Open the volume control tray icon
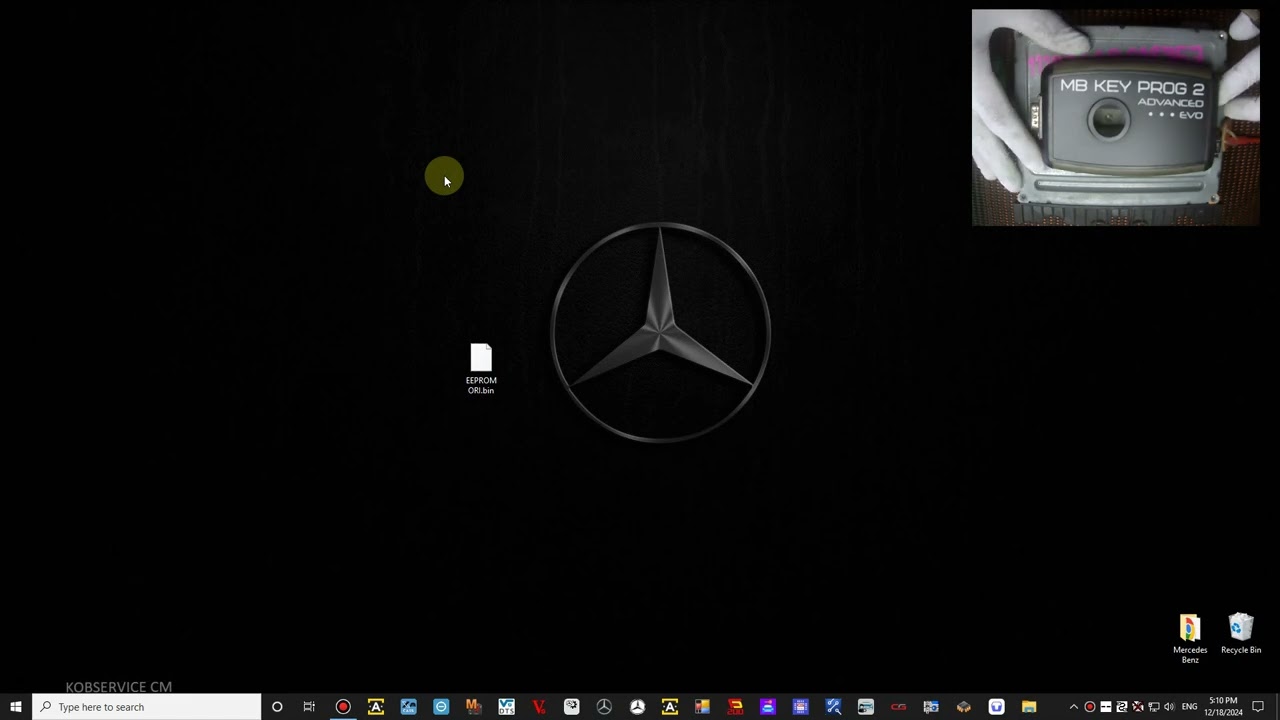Viewport: 1280px width, 720px height. pos(1169,707)
